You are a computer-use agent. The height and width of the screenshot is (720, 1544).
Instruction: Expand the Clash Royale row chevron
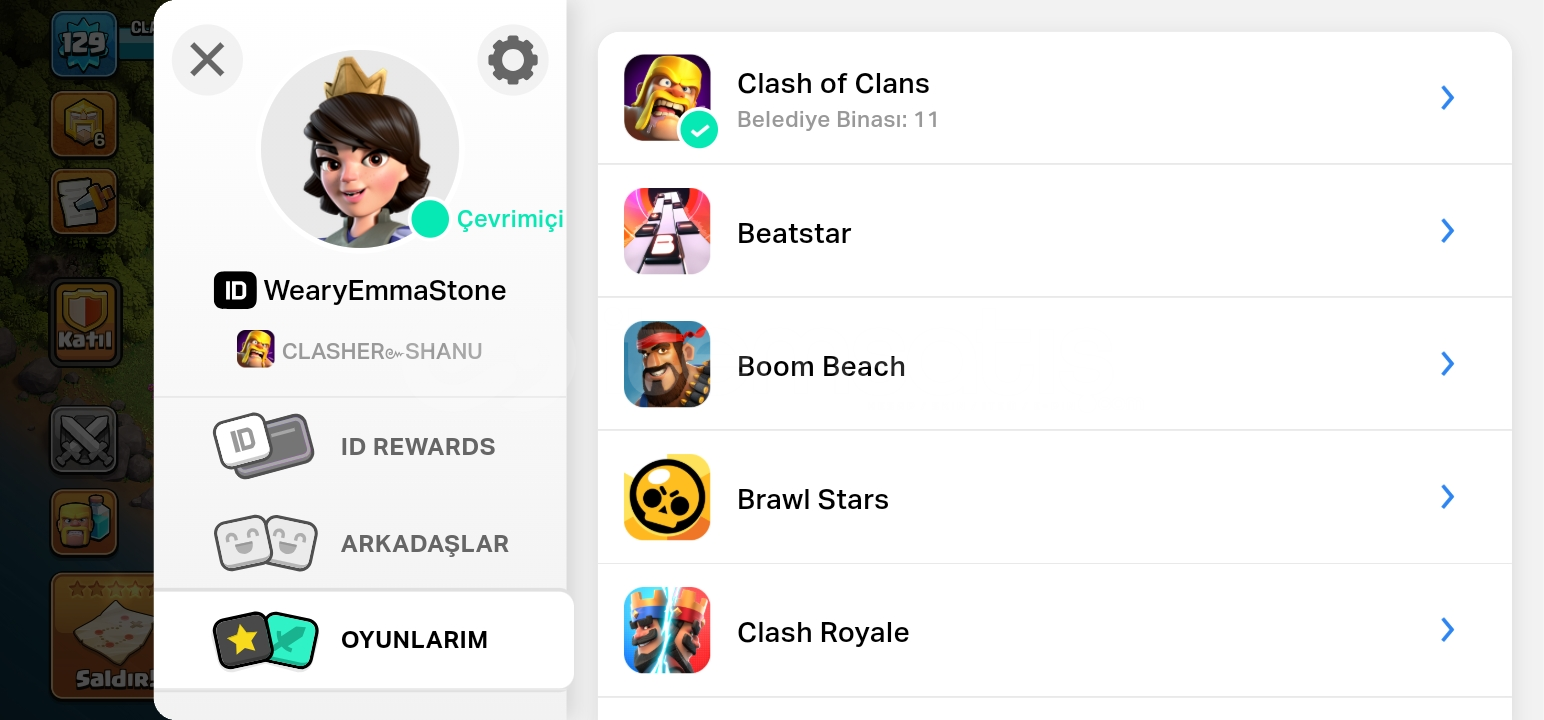pyautogui.click(x=1447, y=630)
